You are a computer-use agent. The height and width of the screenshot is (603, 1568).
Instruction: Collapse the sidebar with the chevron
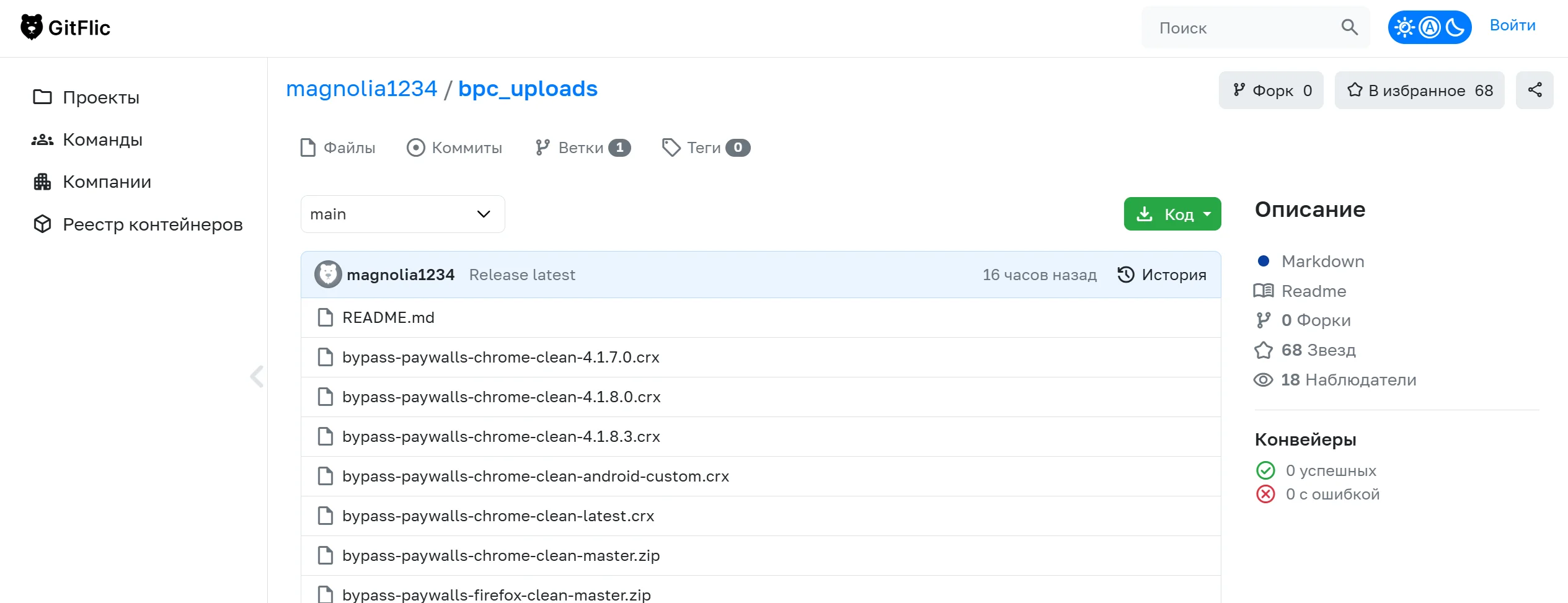(257, 376)
